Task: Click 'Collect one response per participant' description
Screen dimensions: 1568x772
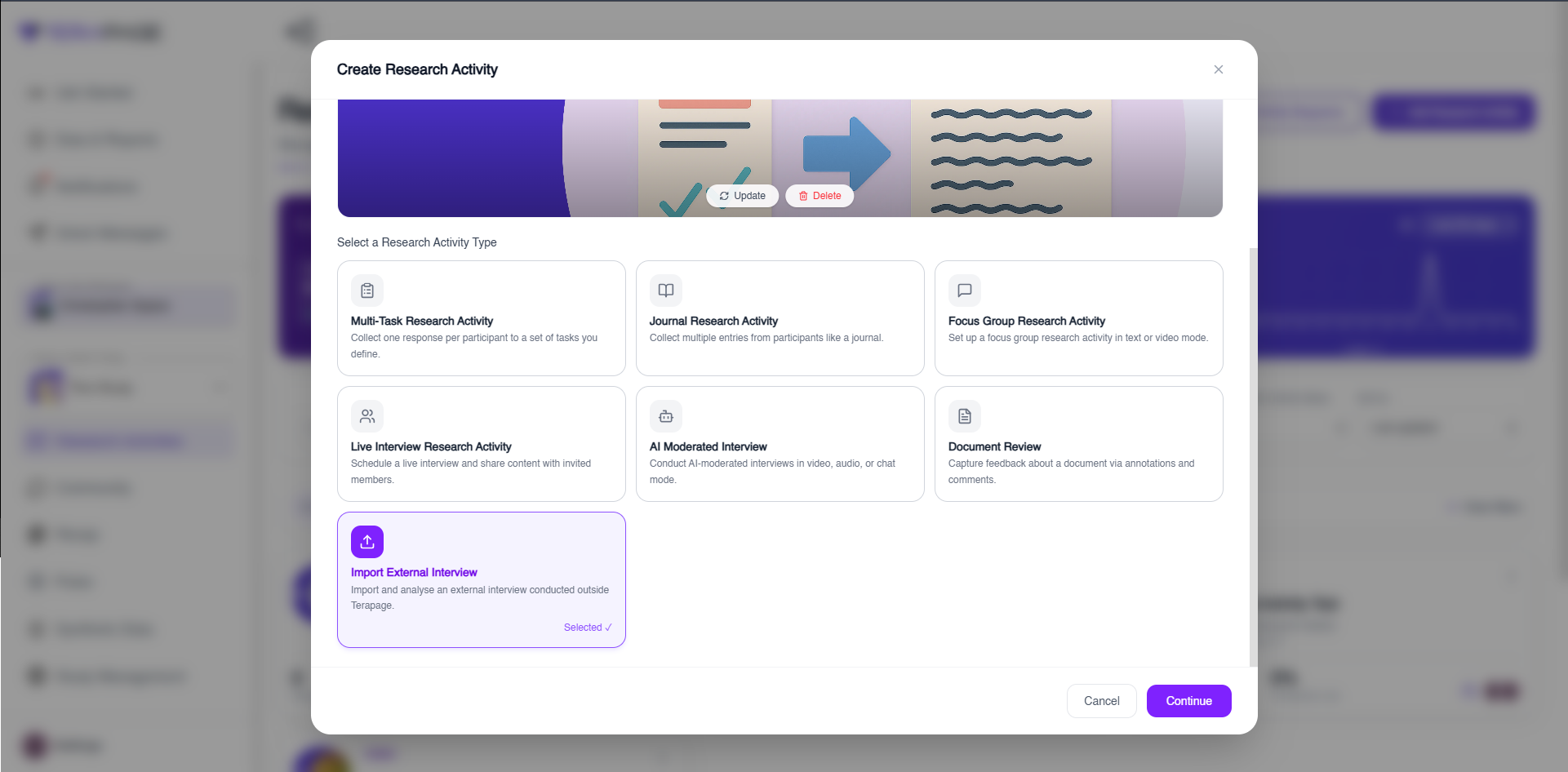Action: (x=474, y=346)
